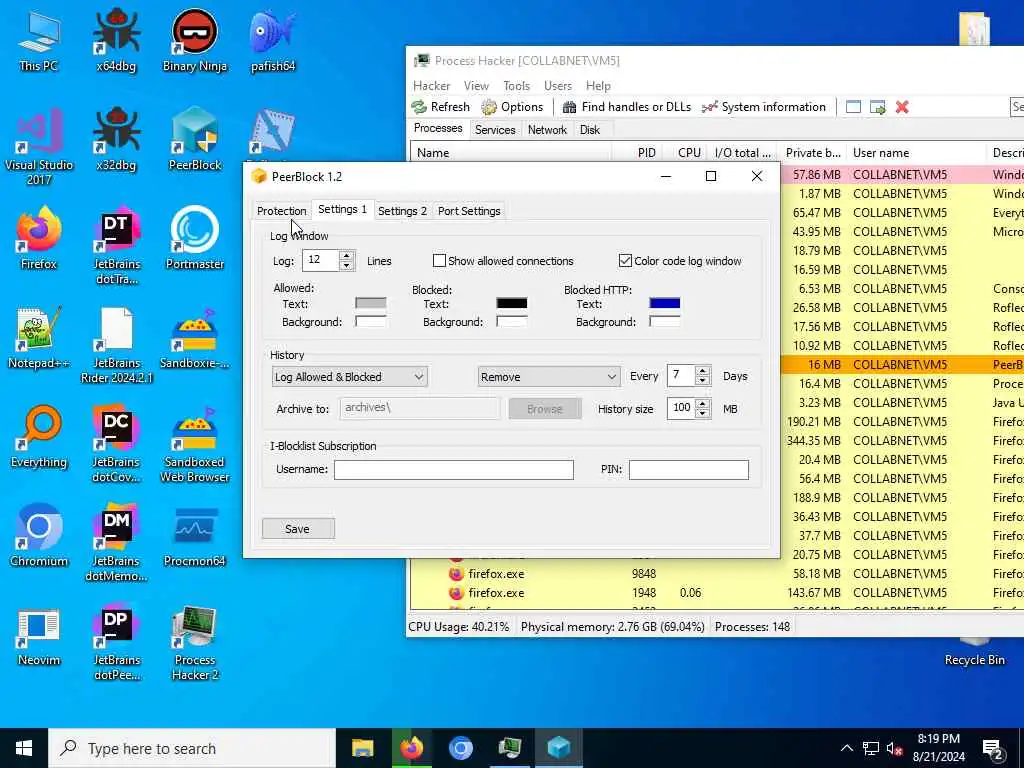1024x768 pixels.
Task: Click Browse button for archive path
Action: coord(545,409)
